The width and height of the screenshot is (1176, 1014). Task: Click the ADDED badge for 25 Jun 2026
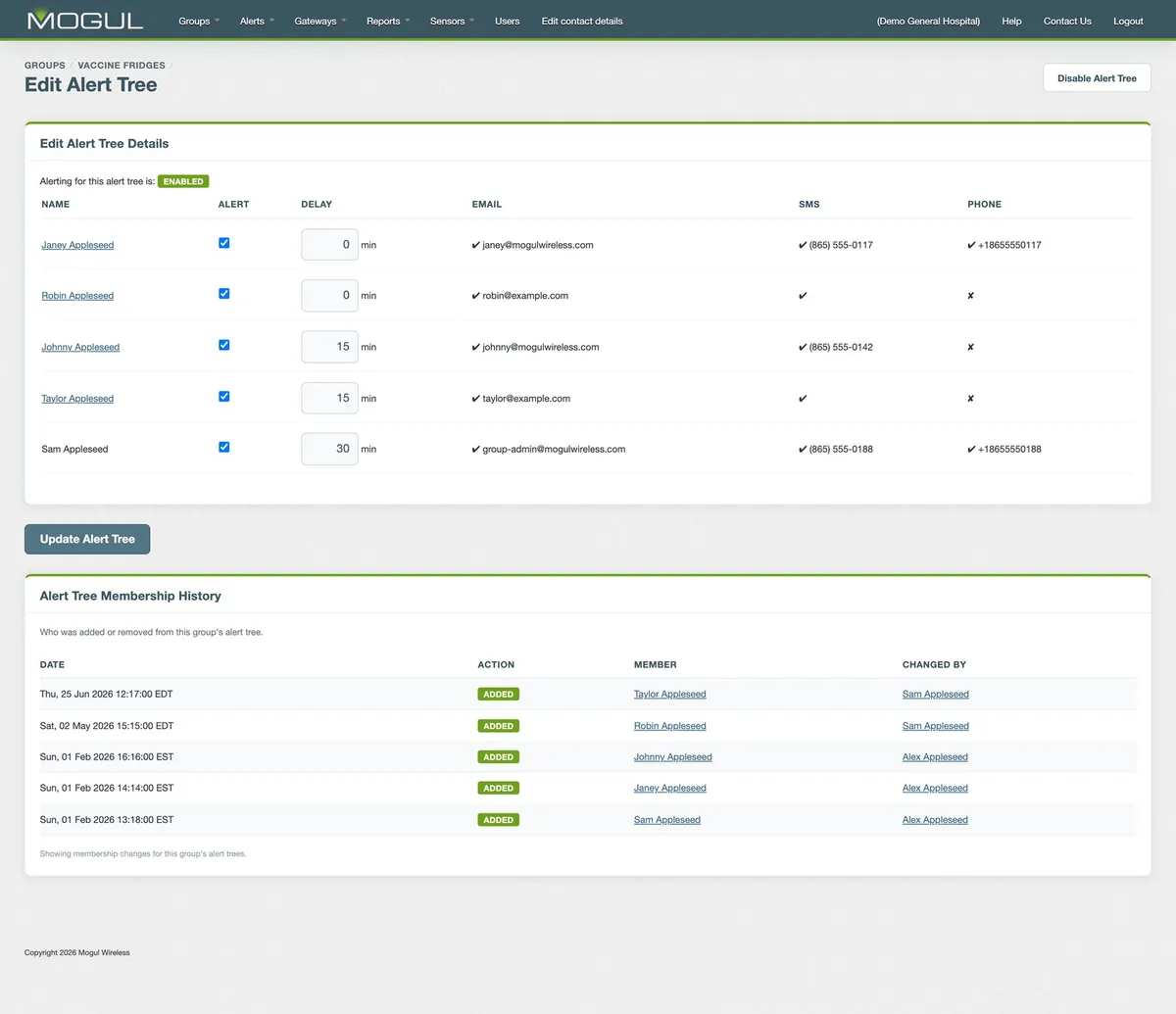click(x=498, y=695)
